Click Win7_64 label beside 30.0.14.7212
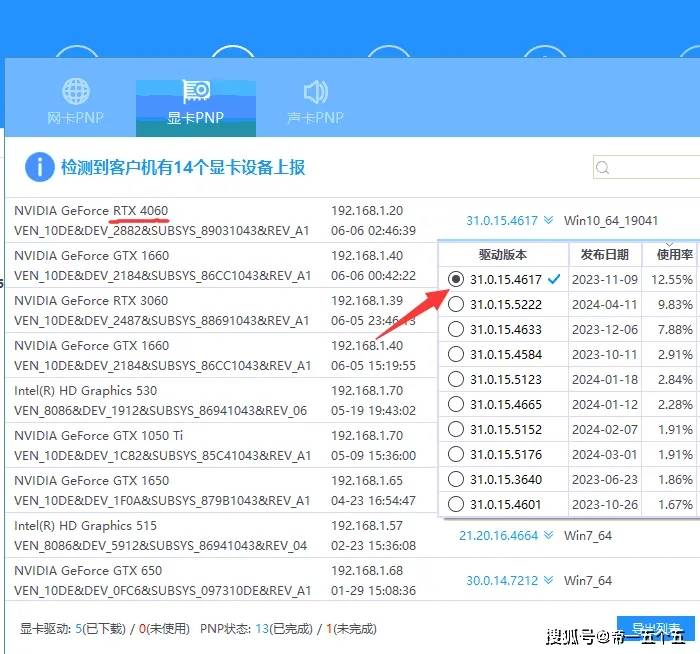Viewport: 700px width, 654px height. tap(588, 580)
